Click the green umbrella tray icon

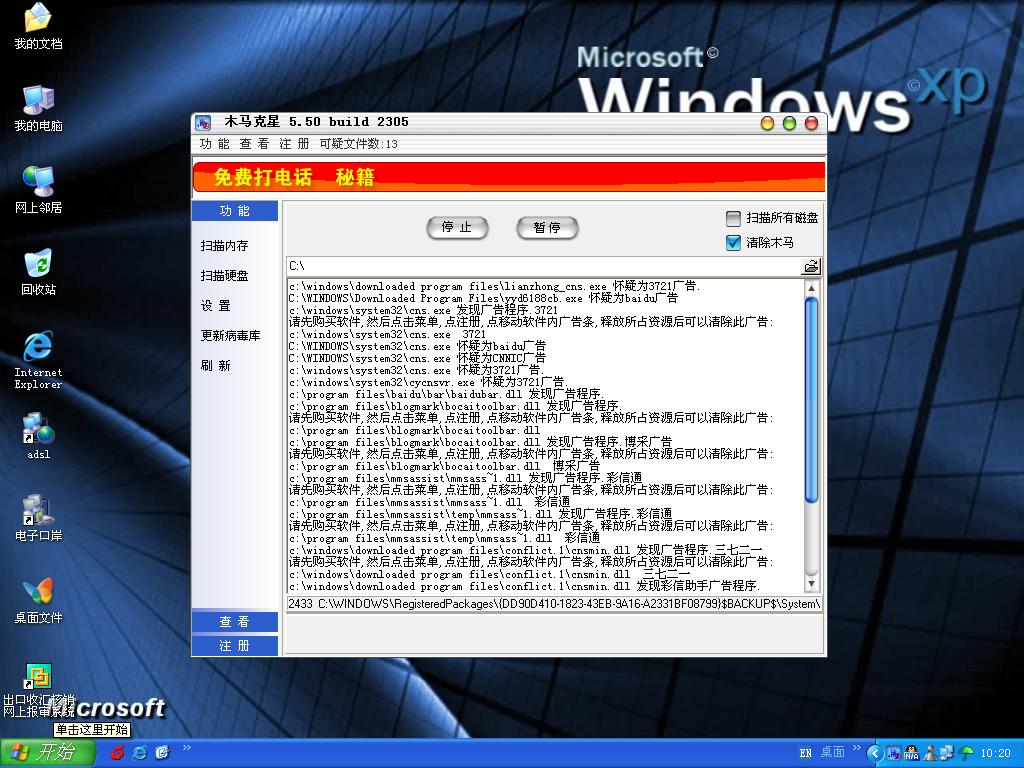pyautogui.click(x=965, y=753)
